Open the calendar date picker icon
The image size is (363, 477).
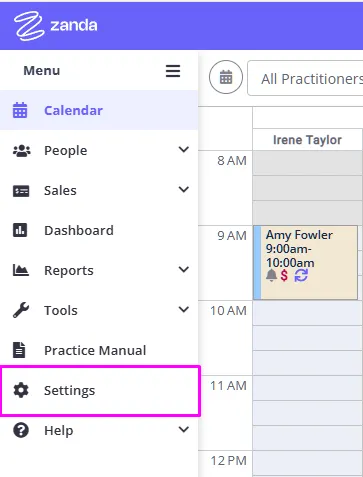tap(226, 77)
